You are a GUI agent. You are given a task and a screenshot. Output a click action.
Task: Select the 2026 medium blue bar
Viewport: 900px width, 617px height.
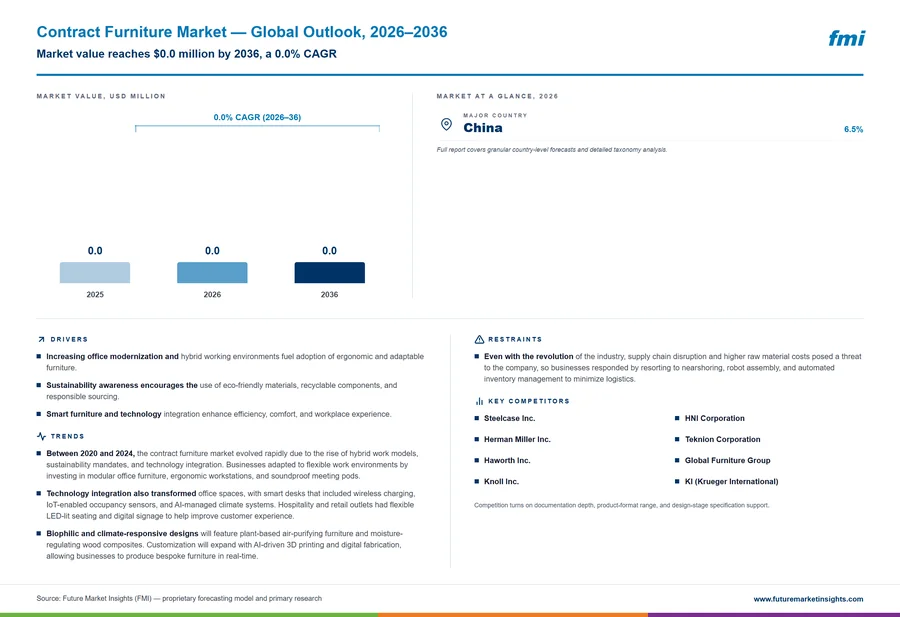[x=212, y=273]
